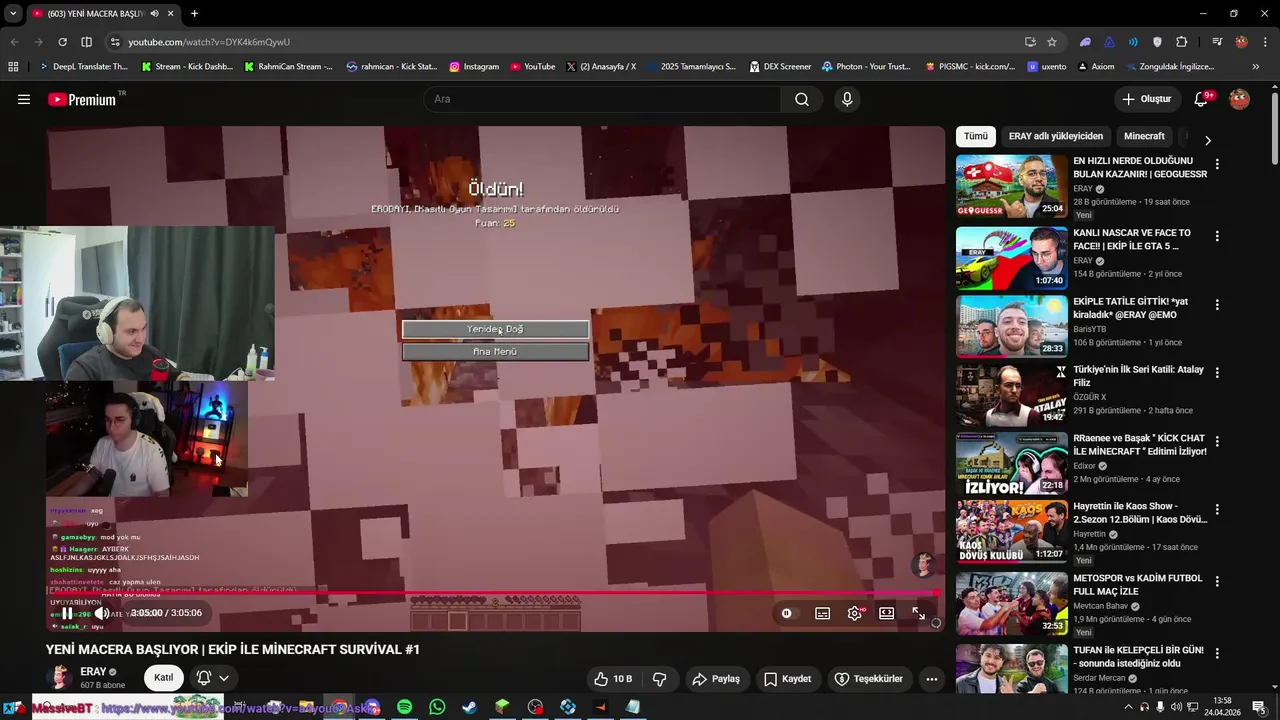Start voice search with the microphone icon

pos(847,99)
